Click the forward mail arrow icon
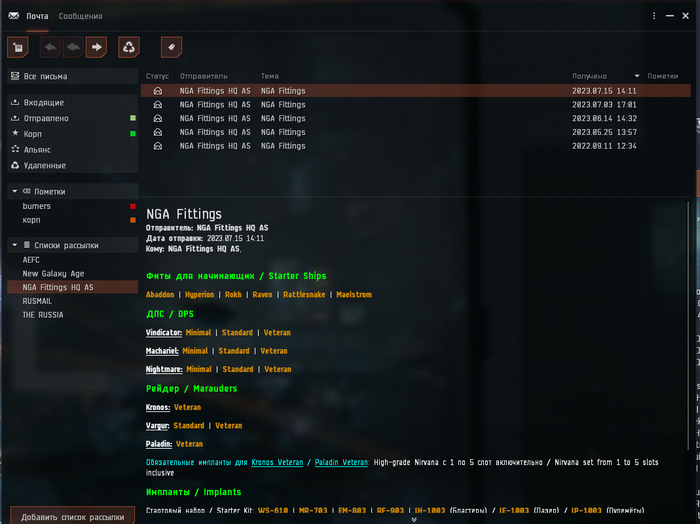Image resolution: width=700 pixels, height=524 pixels. click(96, 47)
